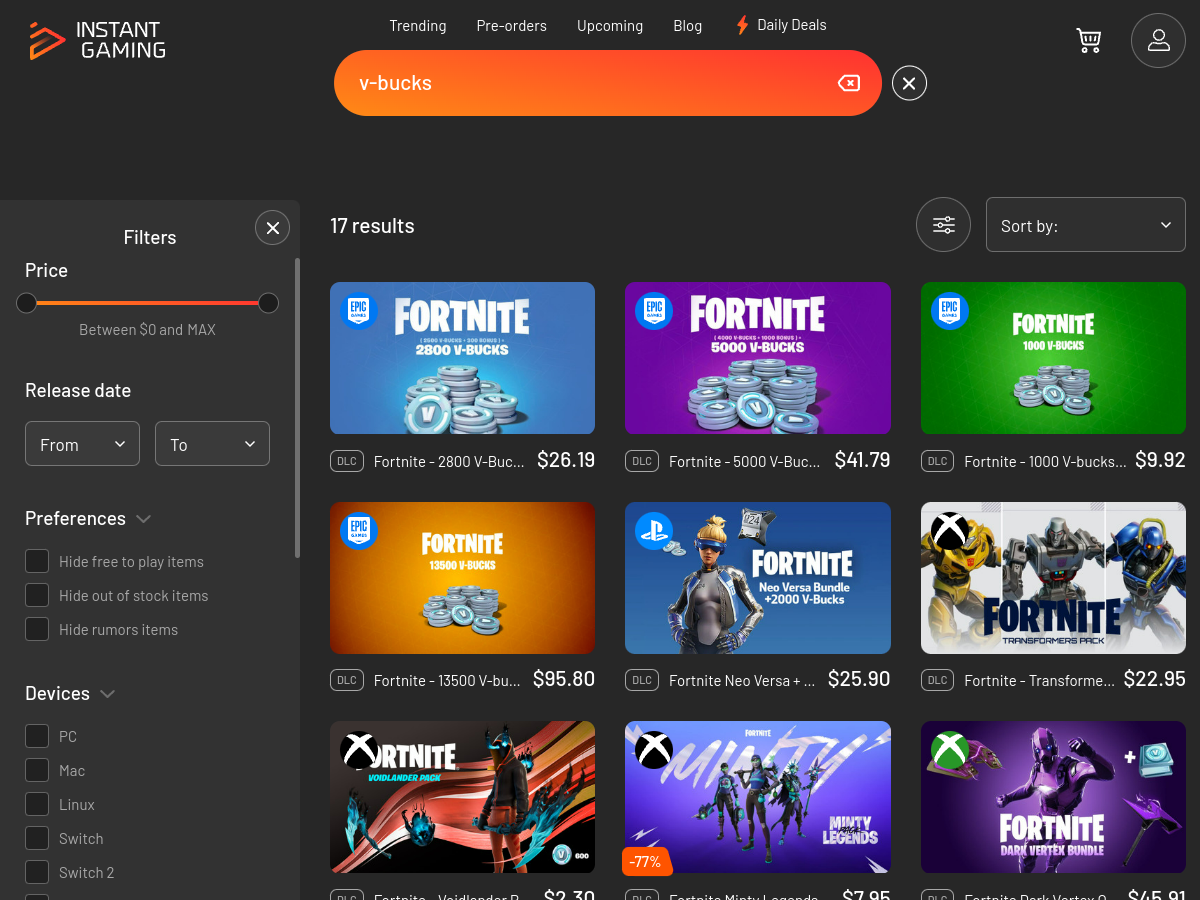The height and width of the screenshot is (900, 1200).
Task: Click DLC tag of Fortnite Transformers
Action: pyautogui.click(x=938, y=680)
